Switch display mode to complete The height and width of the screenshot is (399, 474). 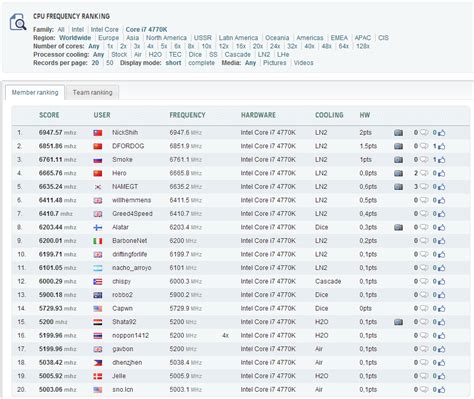[201, 63]
